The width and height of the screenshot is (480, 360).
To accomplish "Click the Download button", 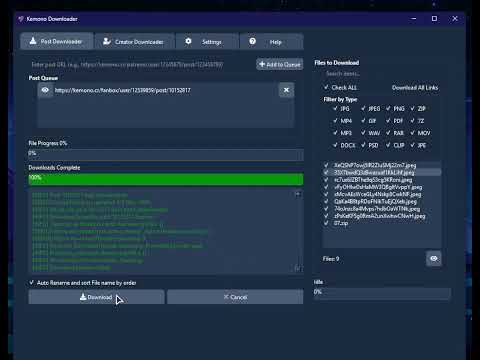I will pos(97,297).
